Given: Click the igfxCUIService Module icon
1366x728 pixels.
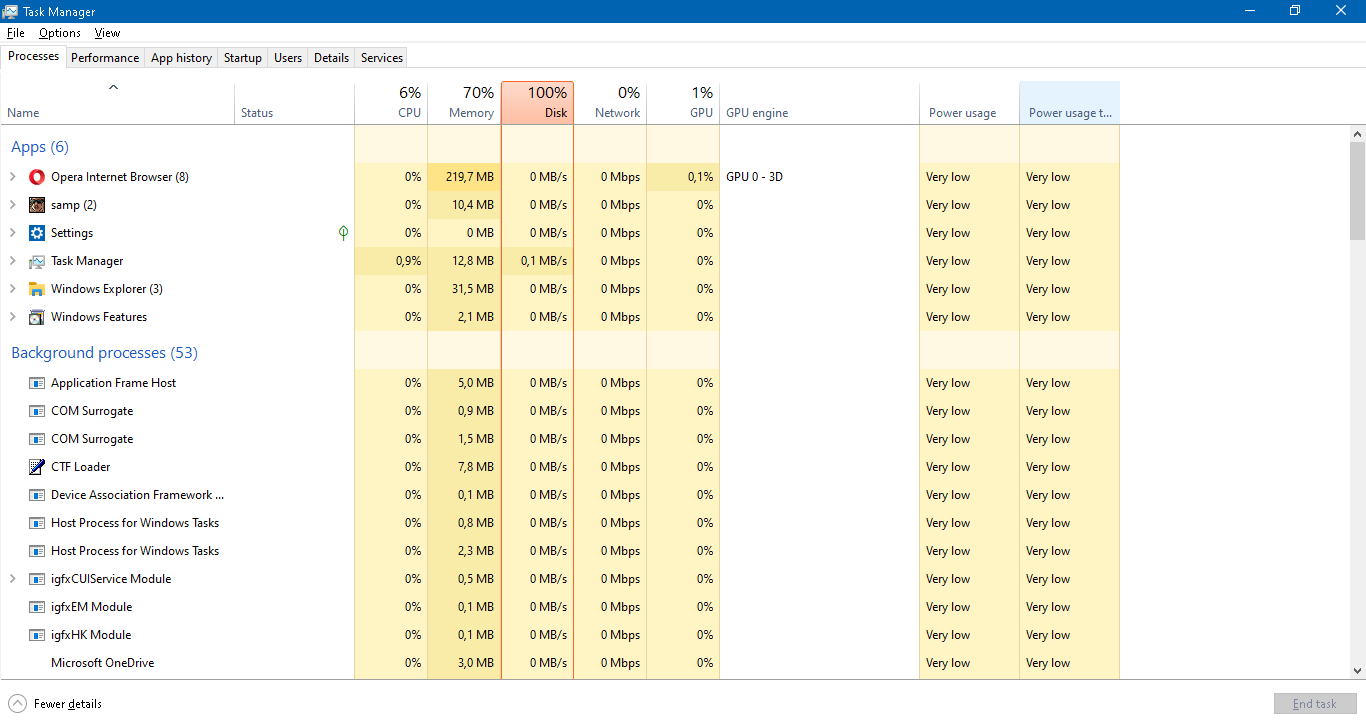Looking at the screenshot, I should [x=37, y=579].
